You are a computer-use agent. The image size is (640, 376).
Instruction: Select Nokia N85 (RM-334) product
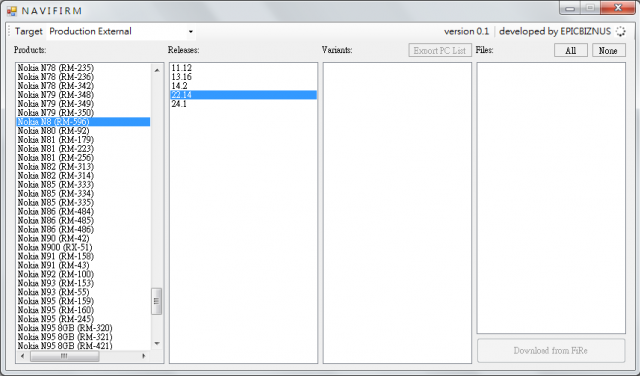[x=83, y=194]
